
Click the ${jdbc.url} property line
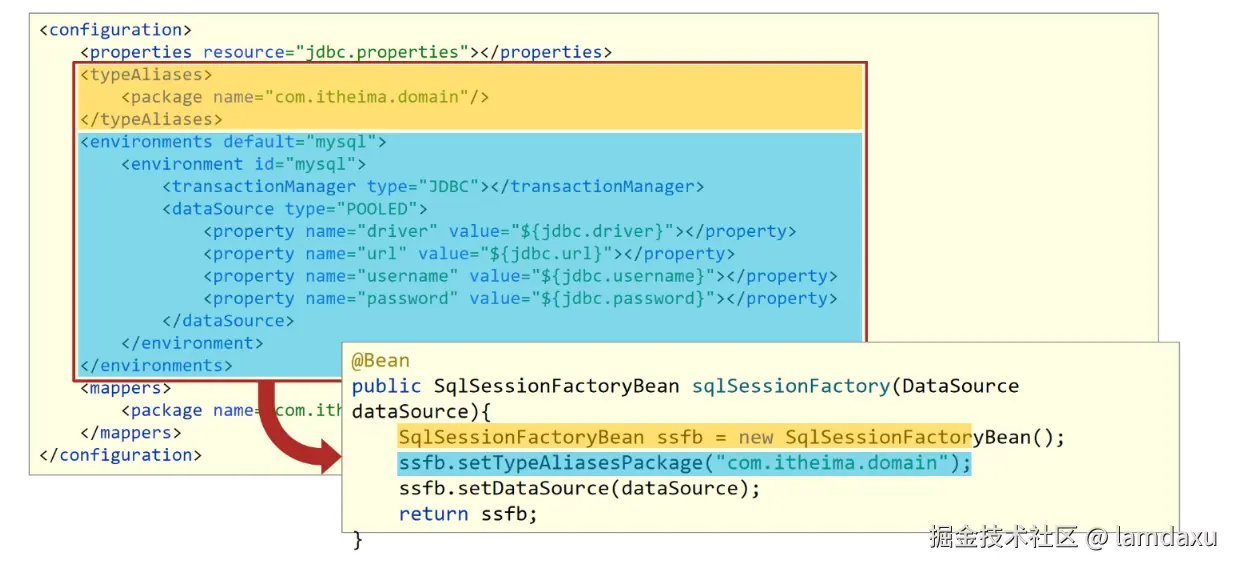(469, 254)
